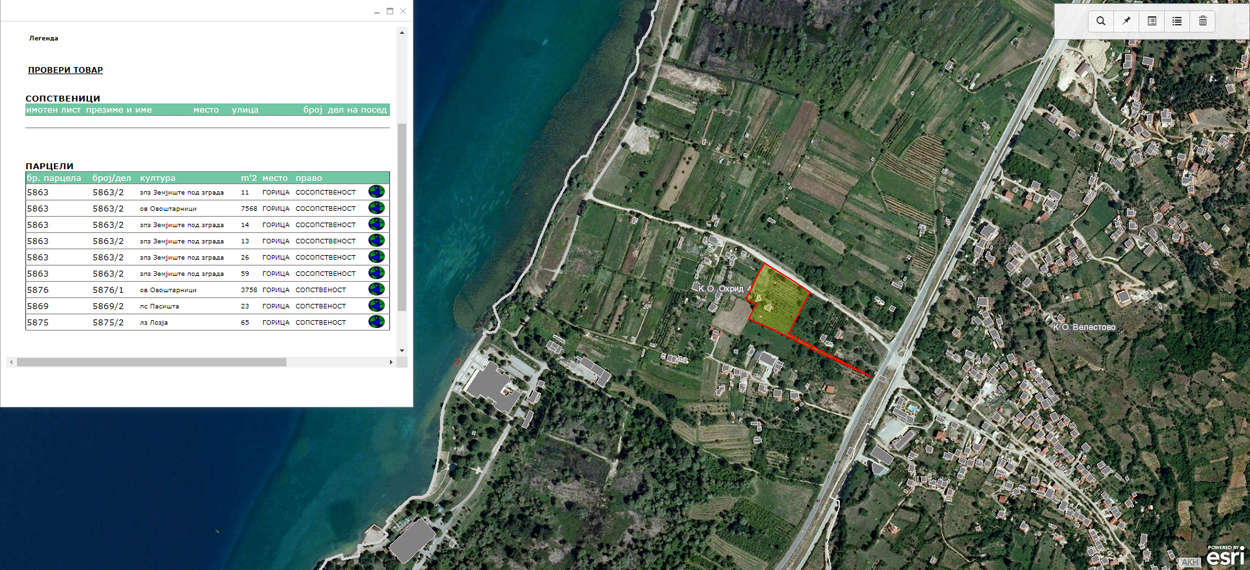Viewport: 1250px width, 570px height.
Task: Click the panel's vertical scrollbar down arrow
Action: tap(402, 350)
